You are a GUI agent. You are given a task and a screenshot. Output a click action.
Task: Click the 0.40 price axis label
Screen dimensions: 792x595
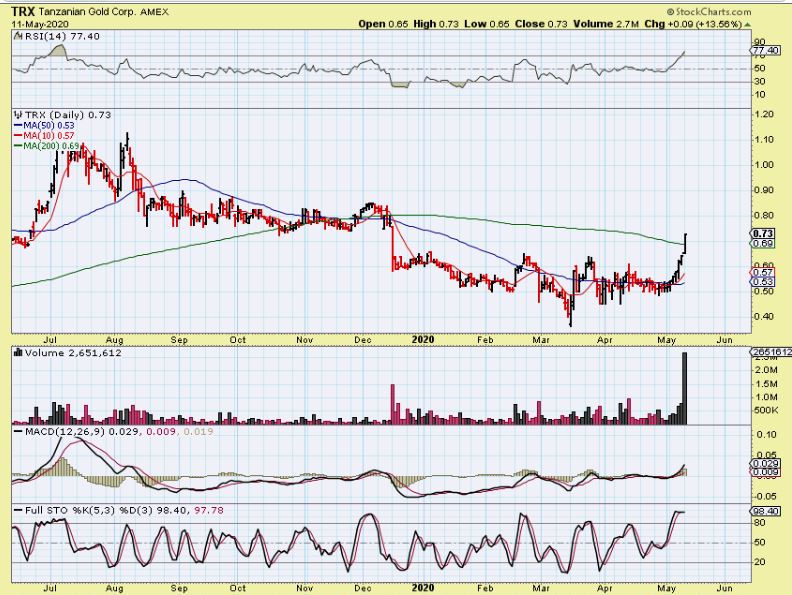pos(763,316)
